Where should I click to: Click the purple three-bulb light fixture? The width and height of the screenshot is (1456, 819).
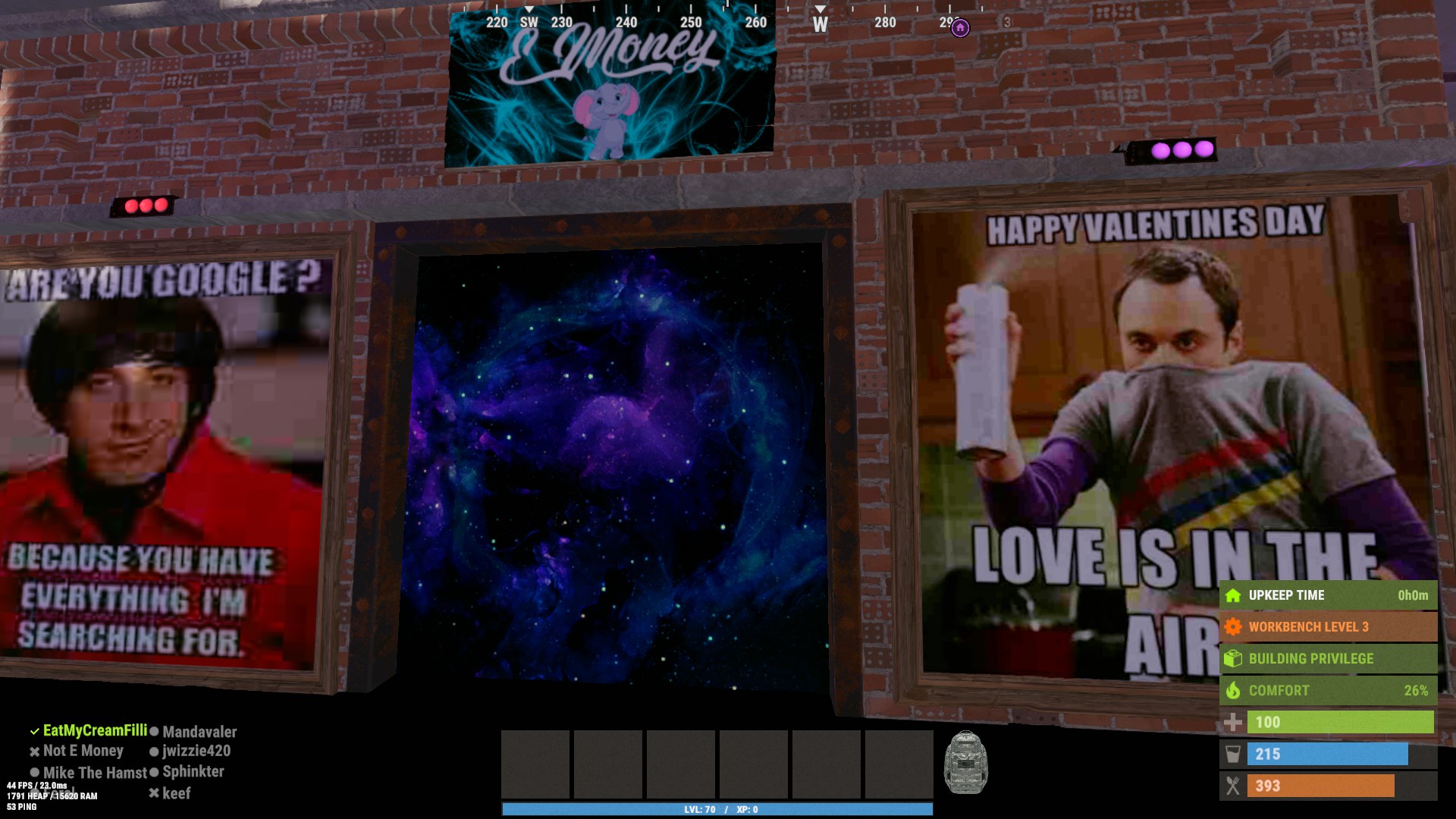tap(1172, 151)
